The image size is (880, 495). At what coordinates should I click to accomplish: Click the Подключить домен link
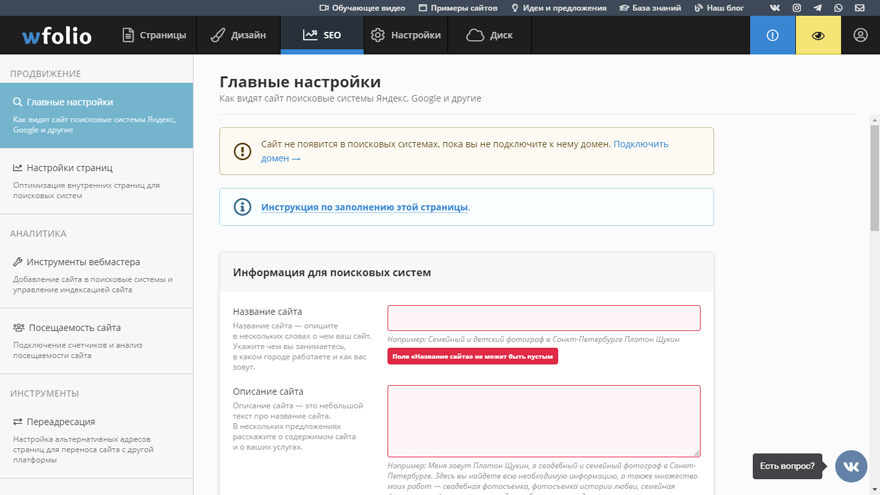coord(640,144)
